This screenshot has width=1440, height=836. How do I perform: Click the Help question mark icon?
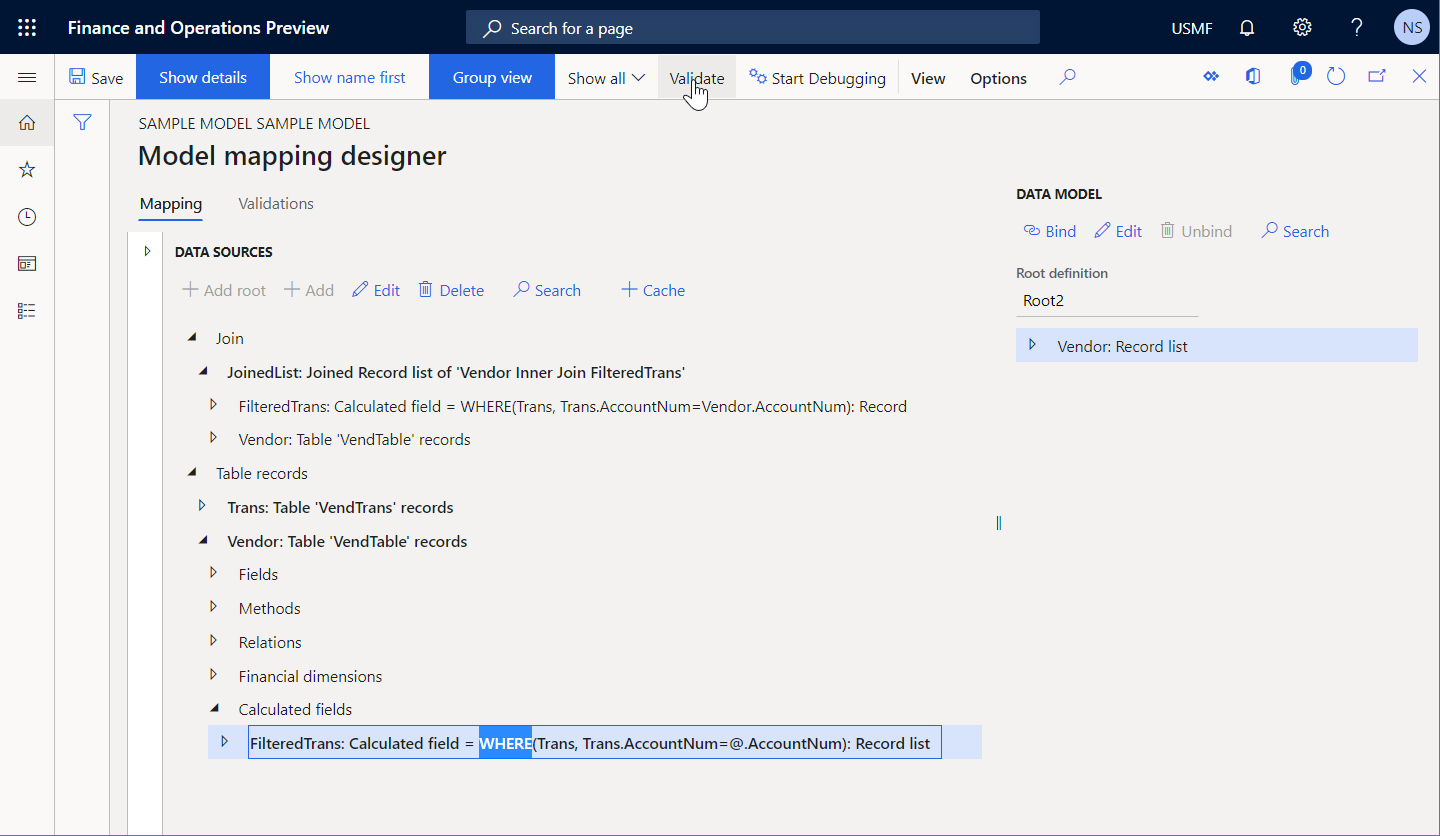click(1357, 27)
